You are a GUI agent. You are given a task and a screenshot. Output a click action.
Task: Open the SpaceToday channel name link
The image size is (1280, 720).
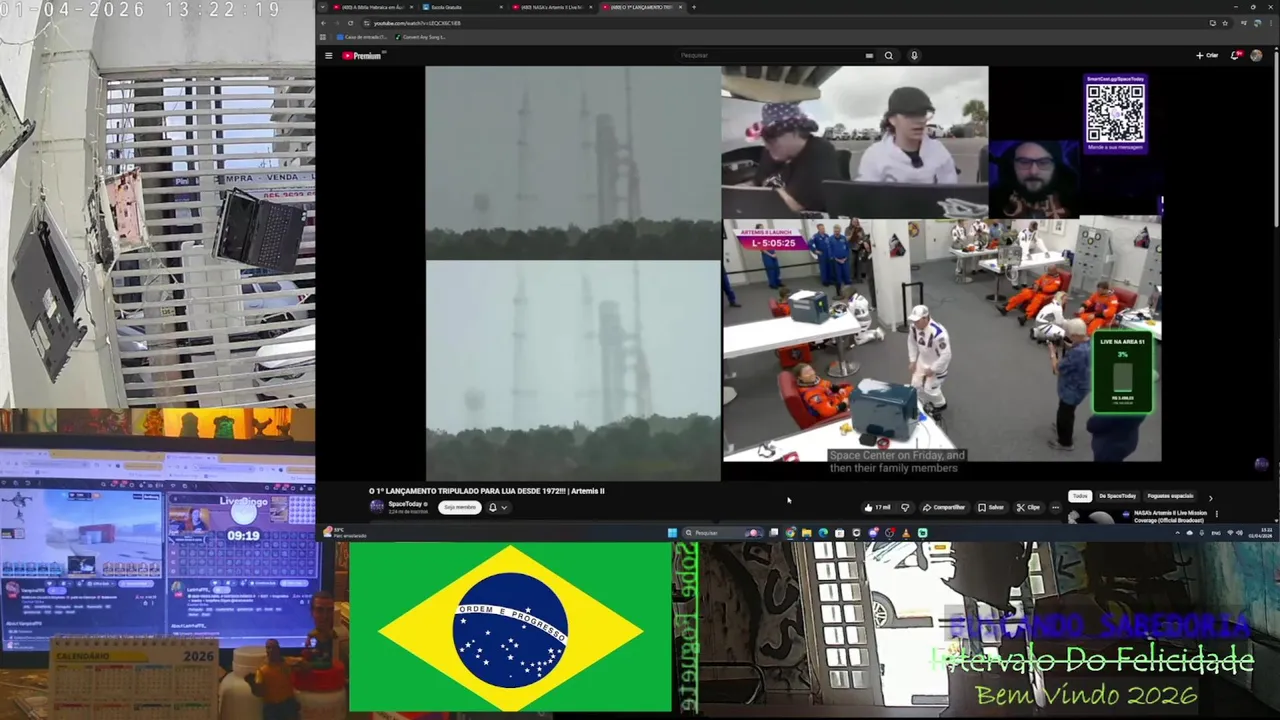(x=406, y=504)
